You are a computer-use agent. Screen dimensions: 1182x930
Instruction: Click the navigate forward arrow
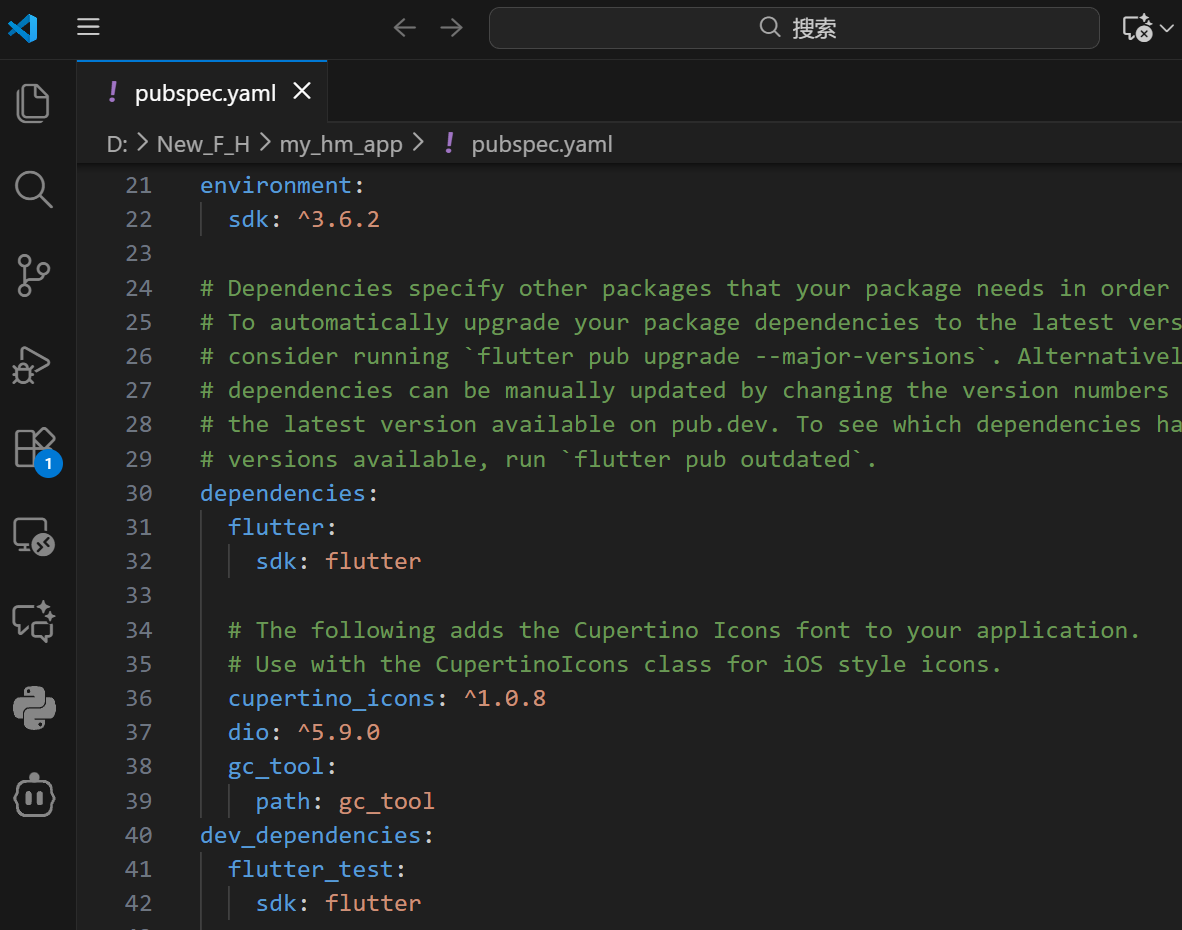[x=450, y=27]
